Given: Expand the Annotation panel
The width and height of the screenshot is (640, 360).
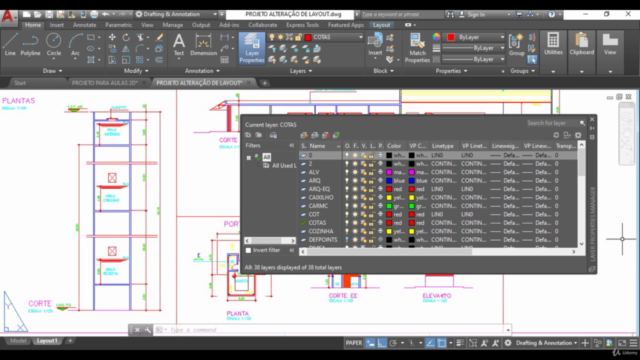Looking at the screenshot, I should click(202, 71).
